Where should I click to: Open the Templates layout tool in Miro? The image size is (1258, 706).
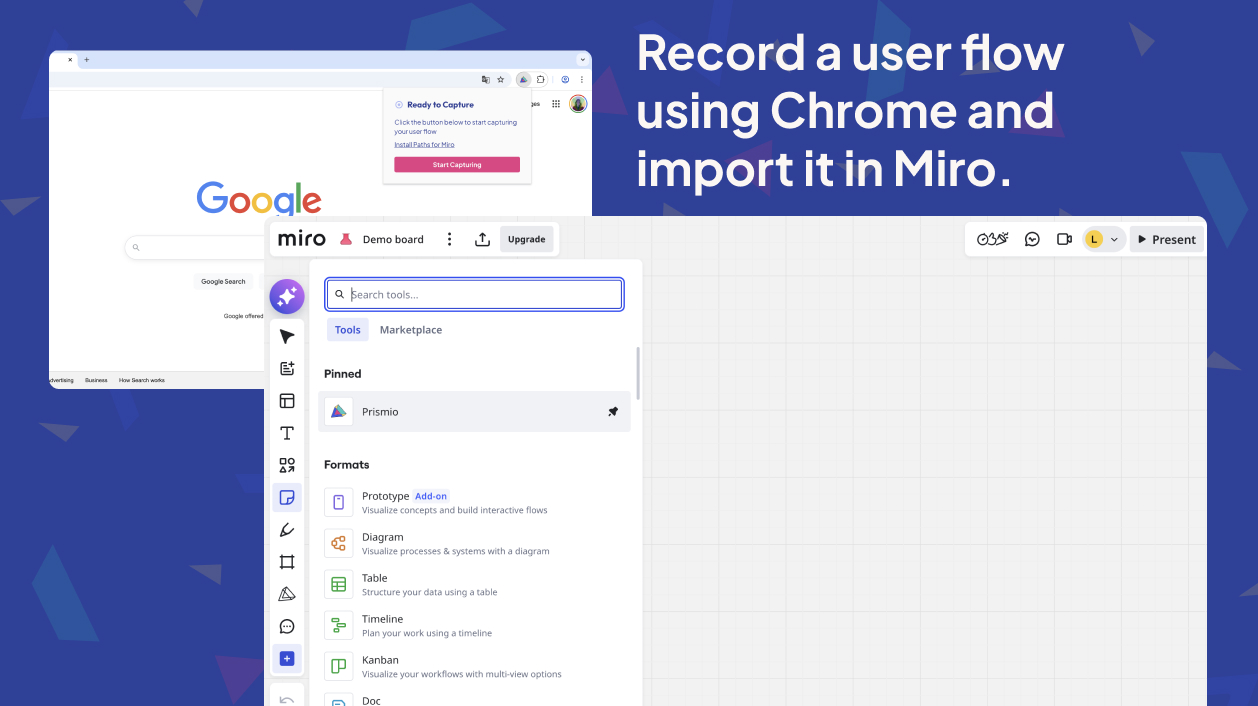click(x=287, y=401)
